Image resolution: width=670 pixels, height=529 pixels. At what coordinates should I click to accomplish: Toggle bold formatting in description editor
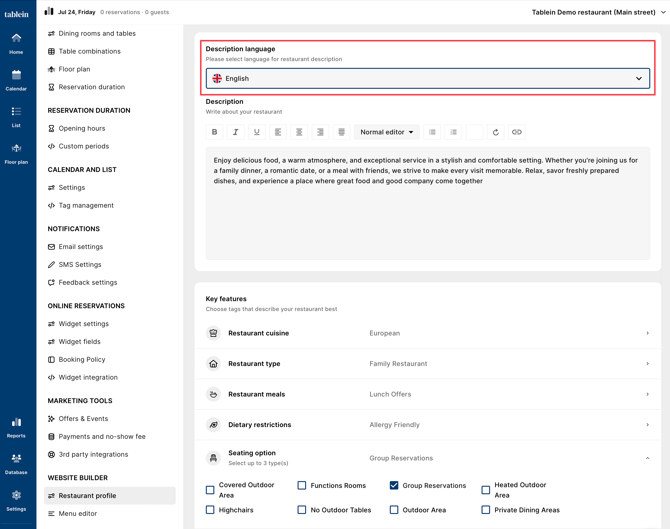pos(215,132)
